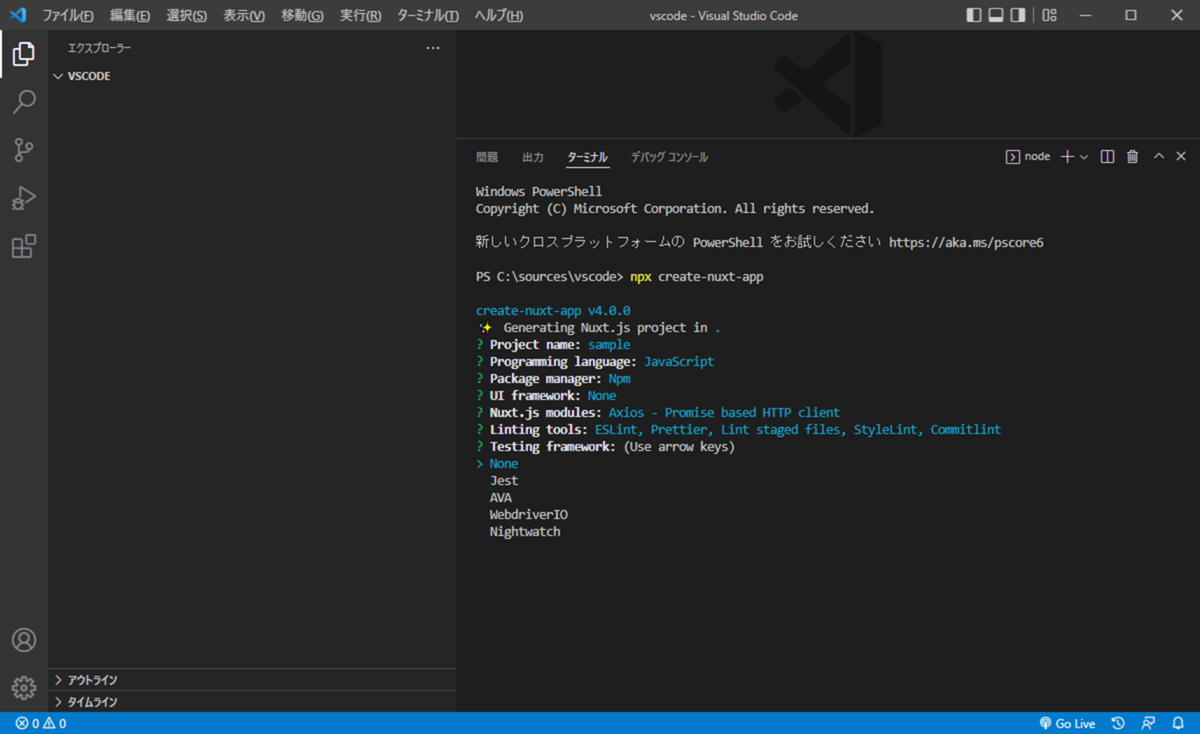
Task: Open the Source Control view
Action: pyautogui.click(x=24, y=150)
